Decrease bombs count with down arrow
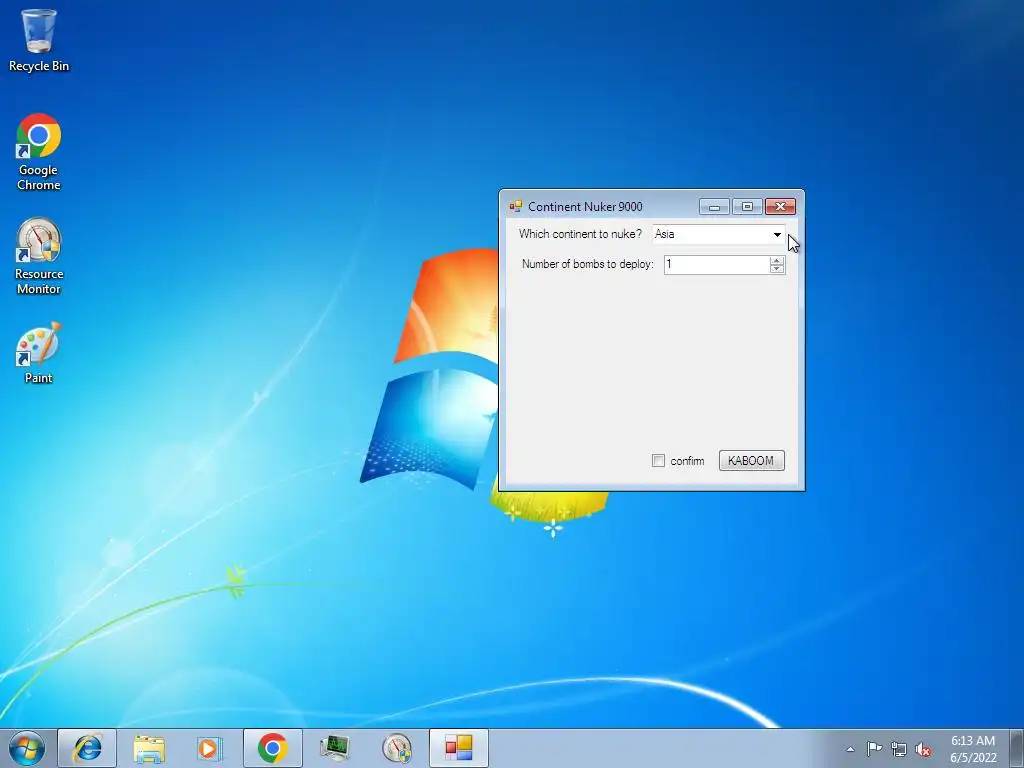Image resolution: width=1024 pixels, height=768 pixels. [776, 268]
